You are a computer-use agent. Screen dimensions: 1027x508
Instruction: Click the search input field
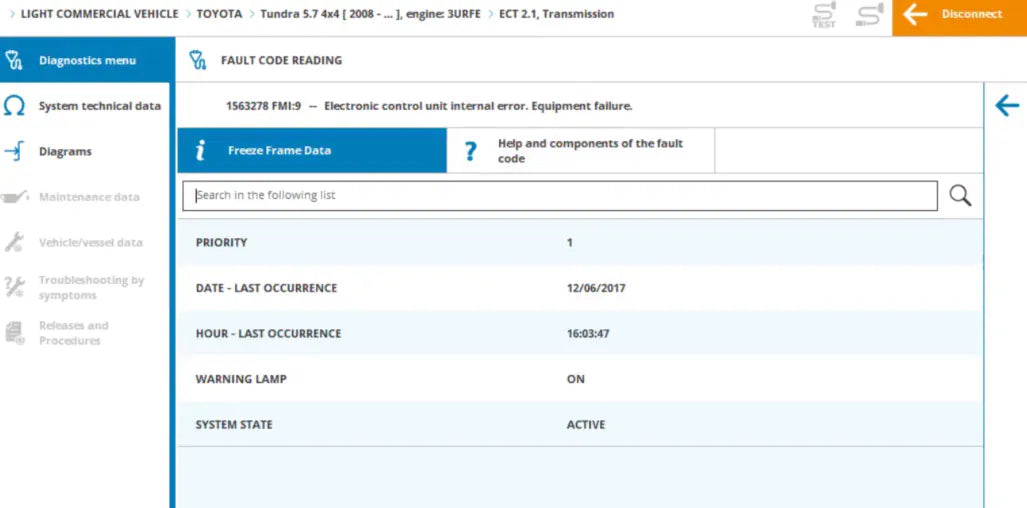560,196
